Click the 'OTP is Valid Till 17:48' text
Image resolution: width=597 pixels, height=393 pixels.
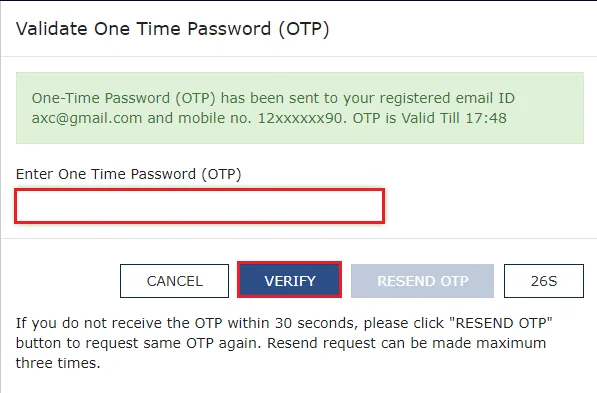click(x=429, y=118)
